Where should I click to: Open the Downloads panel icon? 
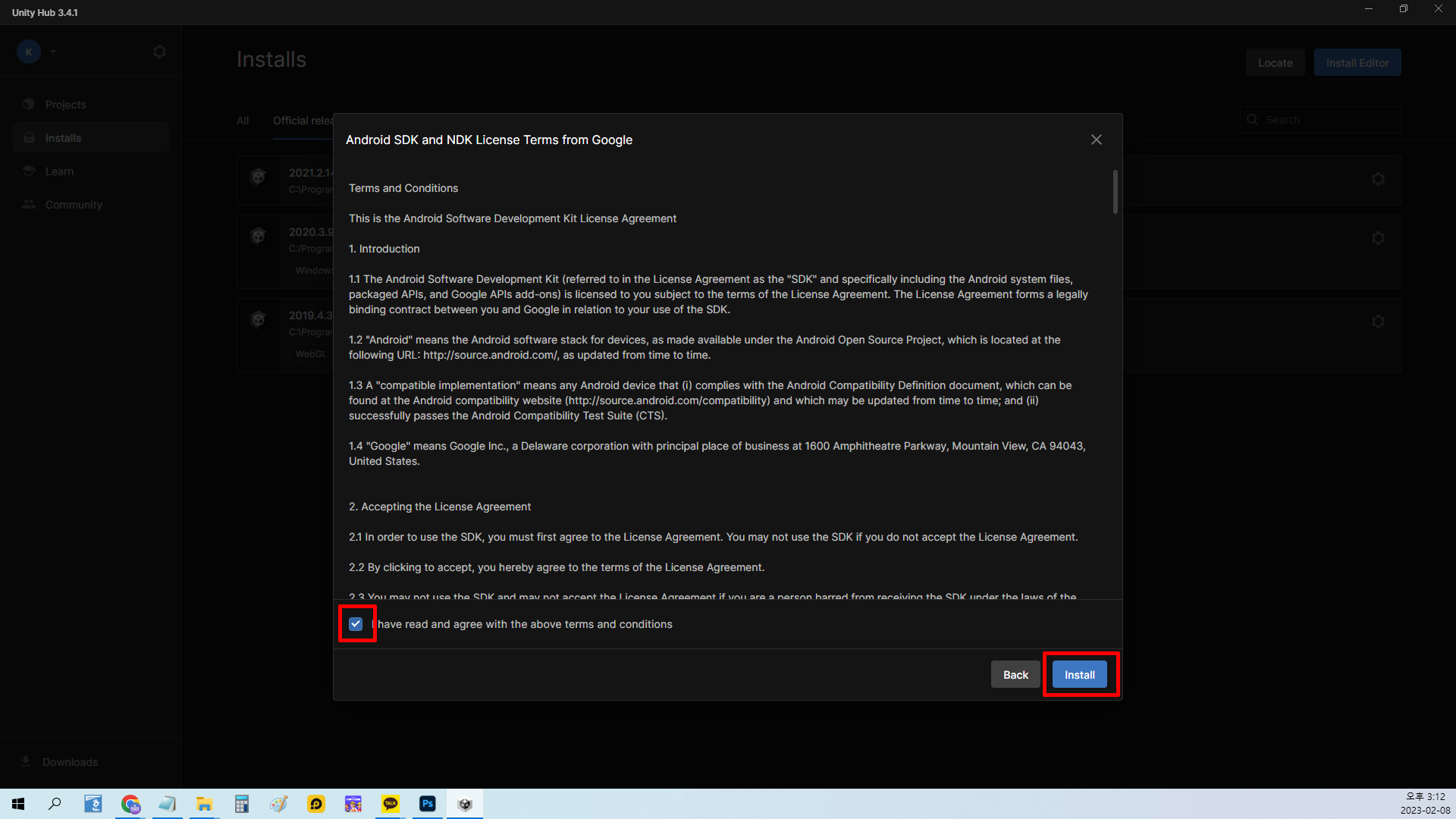point(26,761)
